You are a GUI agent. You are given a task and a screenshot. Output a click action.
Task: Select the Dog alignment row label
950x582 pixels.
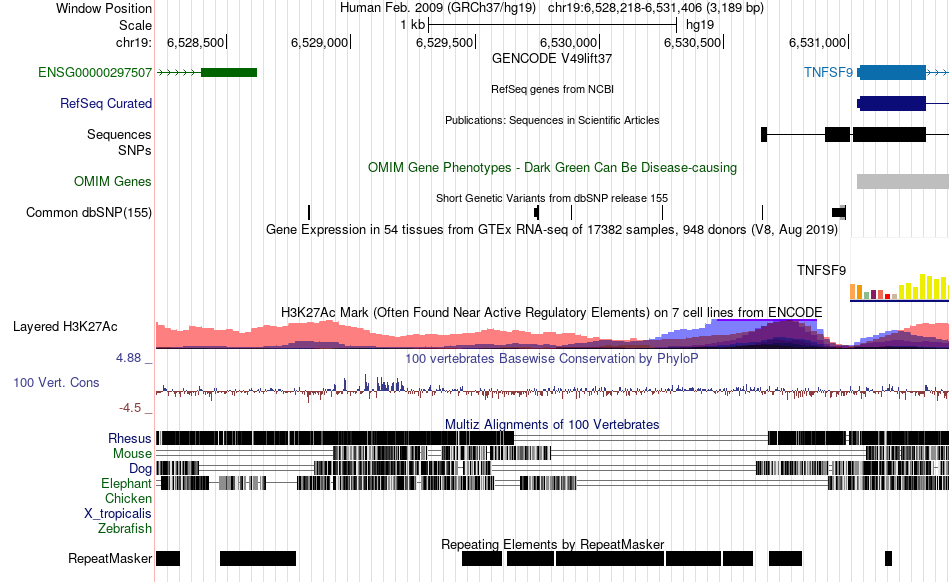point(141,469)
